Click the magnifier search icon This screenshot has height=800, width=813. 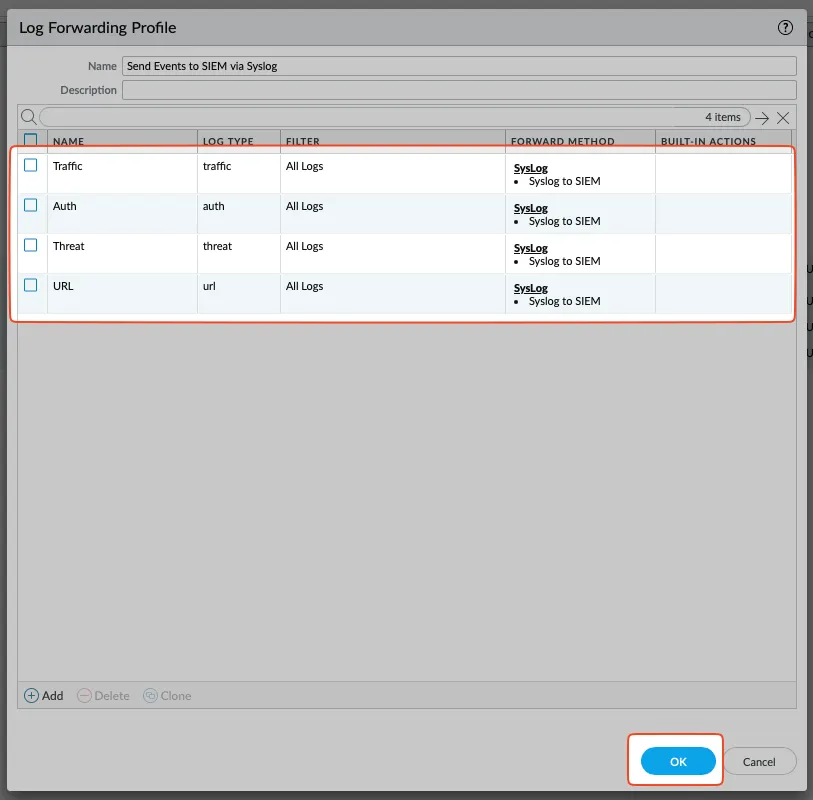click(x=29, y=117)
